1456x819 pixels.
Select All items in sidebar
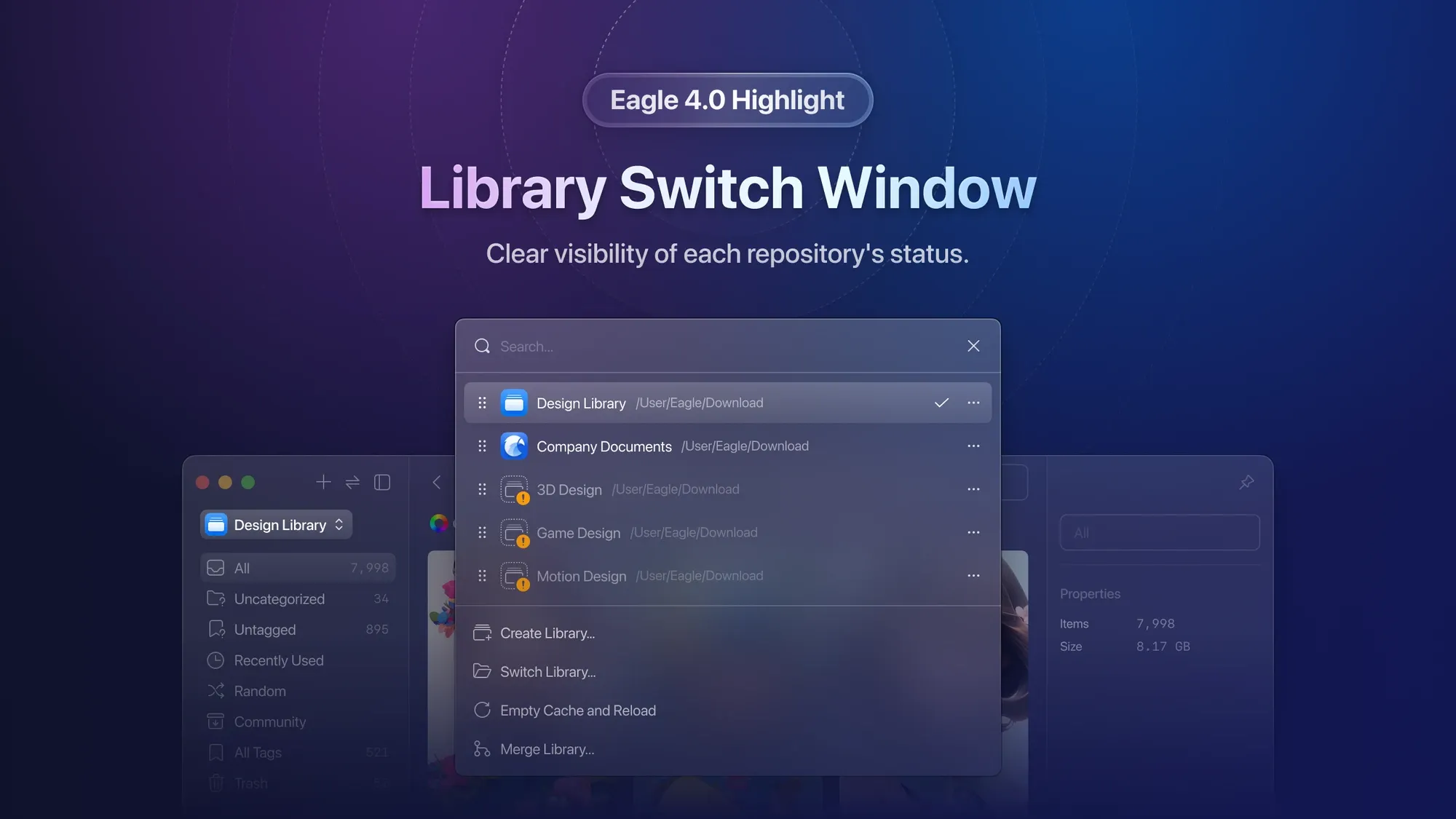coord(298,568)
